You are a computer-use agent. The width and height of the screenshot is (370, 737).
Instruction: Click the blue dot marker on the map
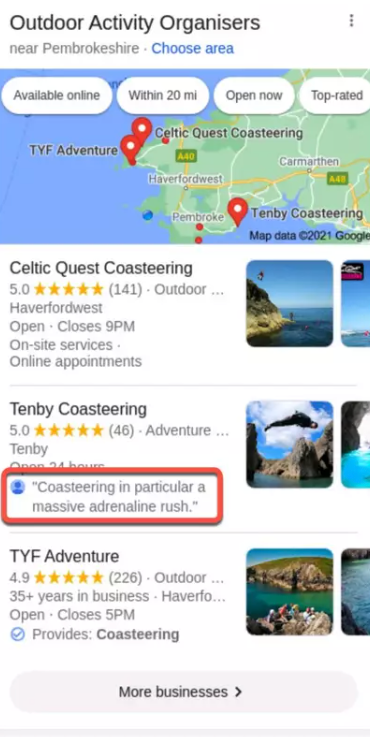tap(148, 215)
